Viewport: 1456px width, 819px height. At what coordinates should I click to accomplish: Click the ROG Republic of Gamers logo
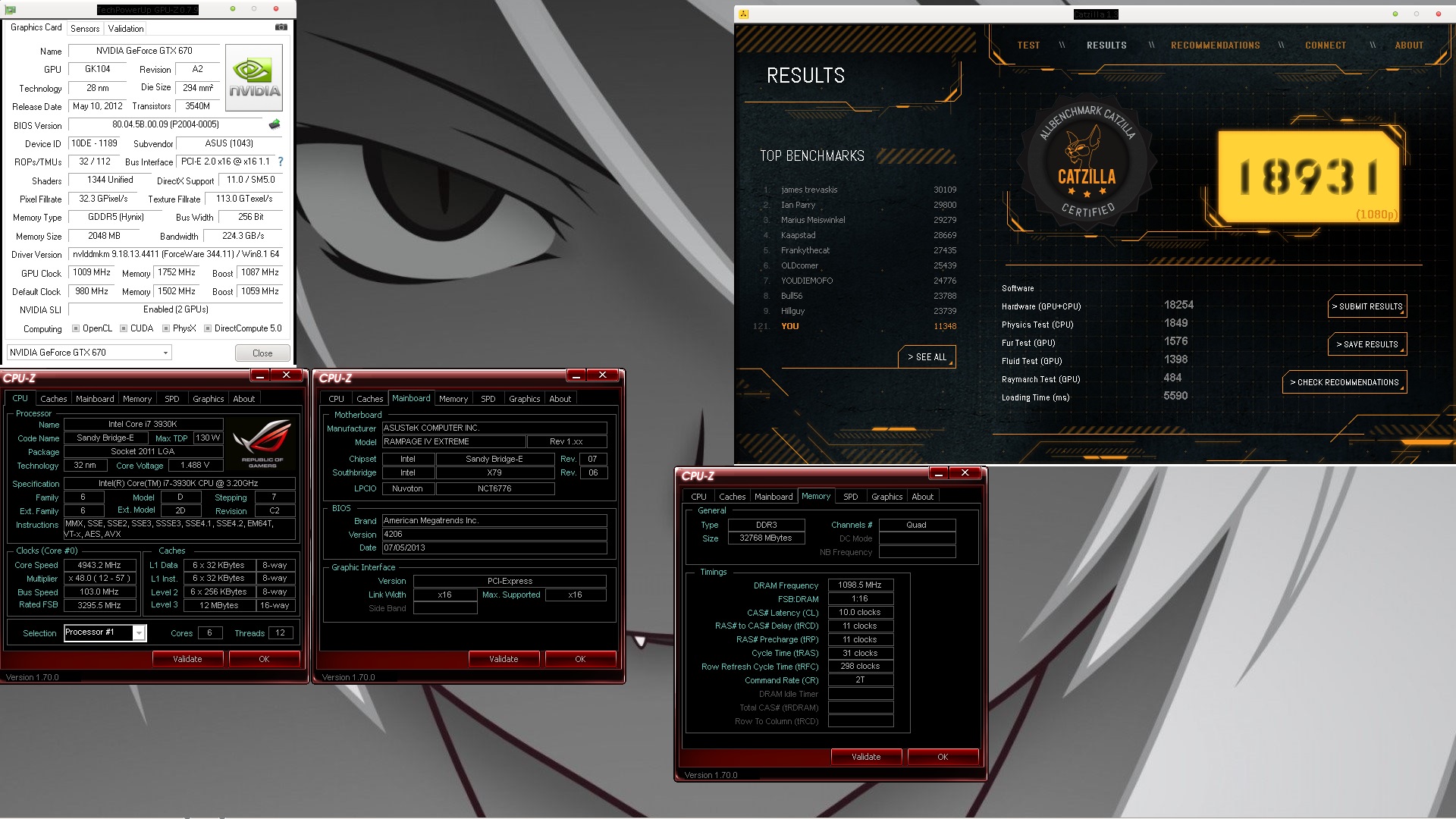(262, 444)
